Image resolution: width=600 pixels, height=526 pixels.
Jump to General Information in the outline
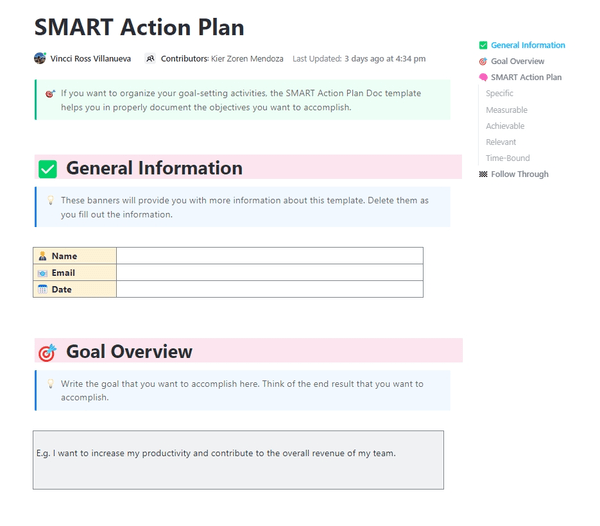point(527,45)
